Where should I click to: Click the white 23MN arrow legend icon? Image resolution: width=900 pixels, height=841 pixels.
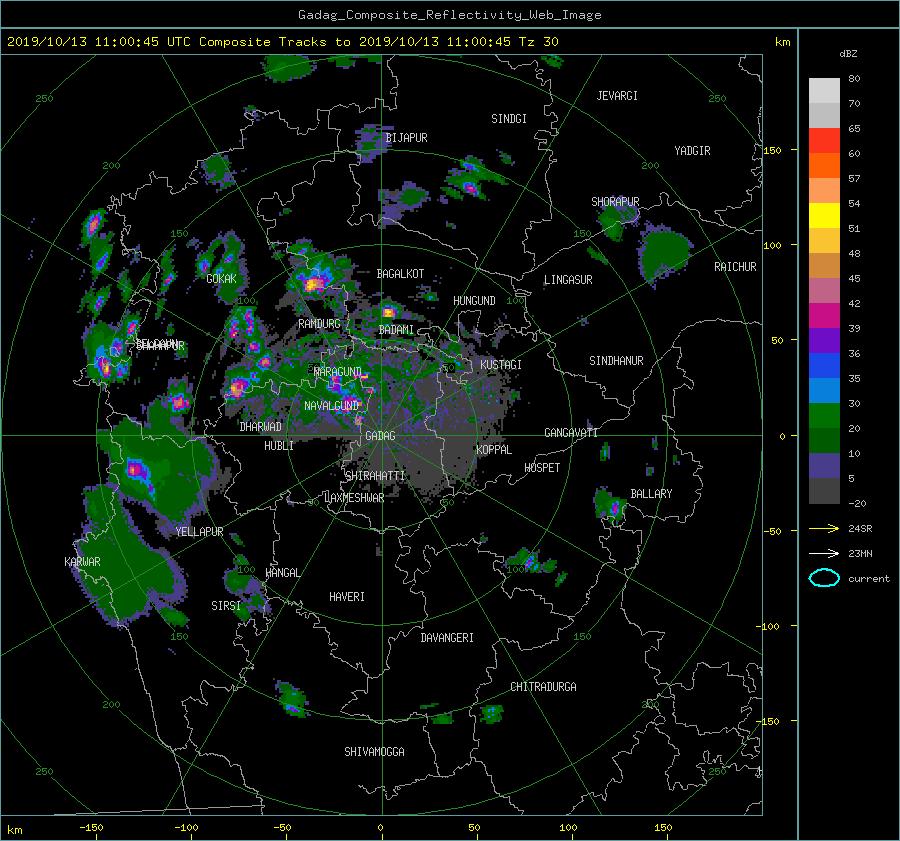pyautogui.click(x=824, y=553)
